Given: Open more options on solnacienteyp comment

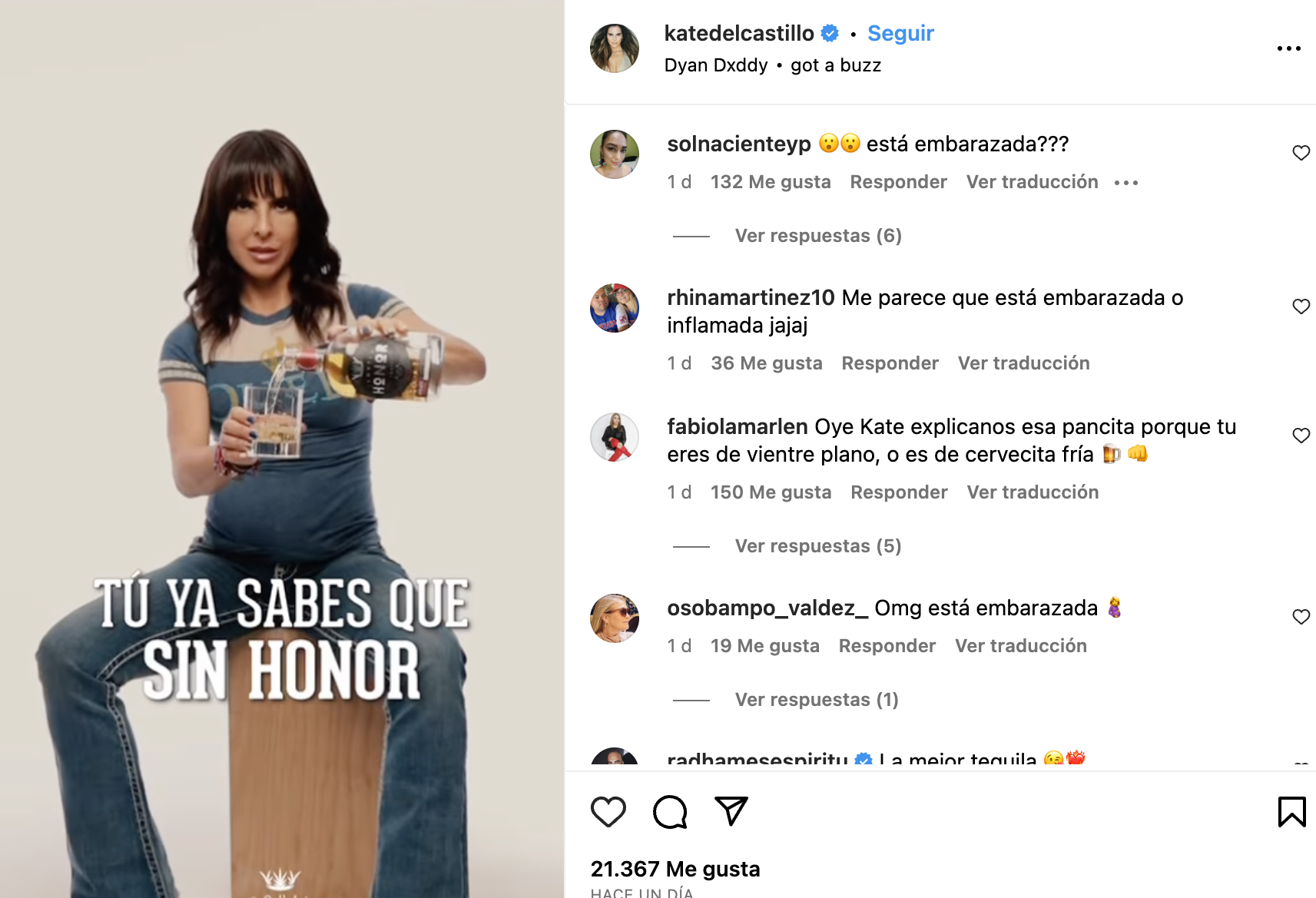Looking at the screenshot, I should (x=1126, y=183).
